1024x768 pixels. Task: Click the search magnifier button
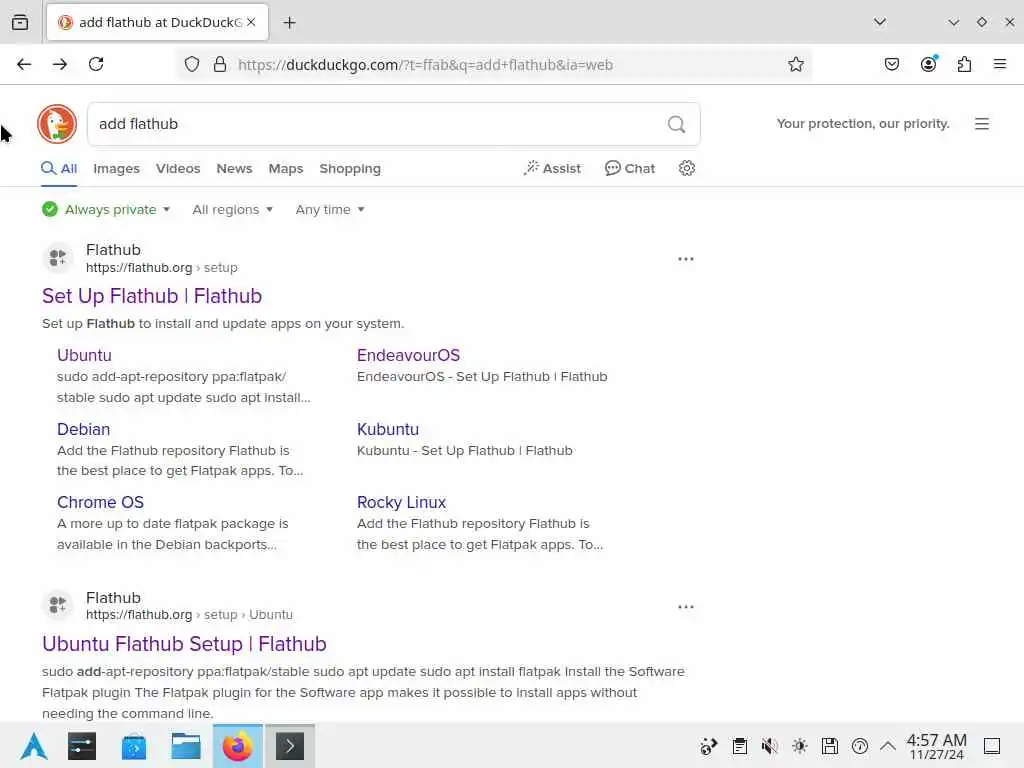click(x=677, y=124)
